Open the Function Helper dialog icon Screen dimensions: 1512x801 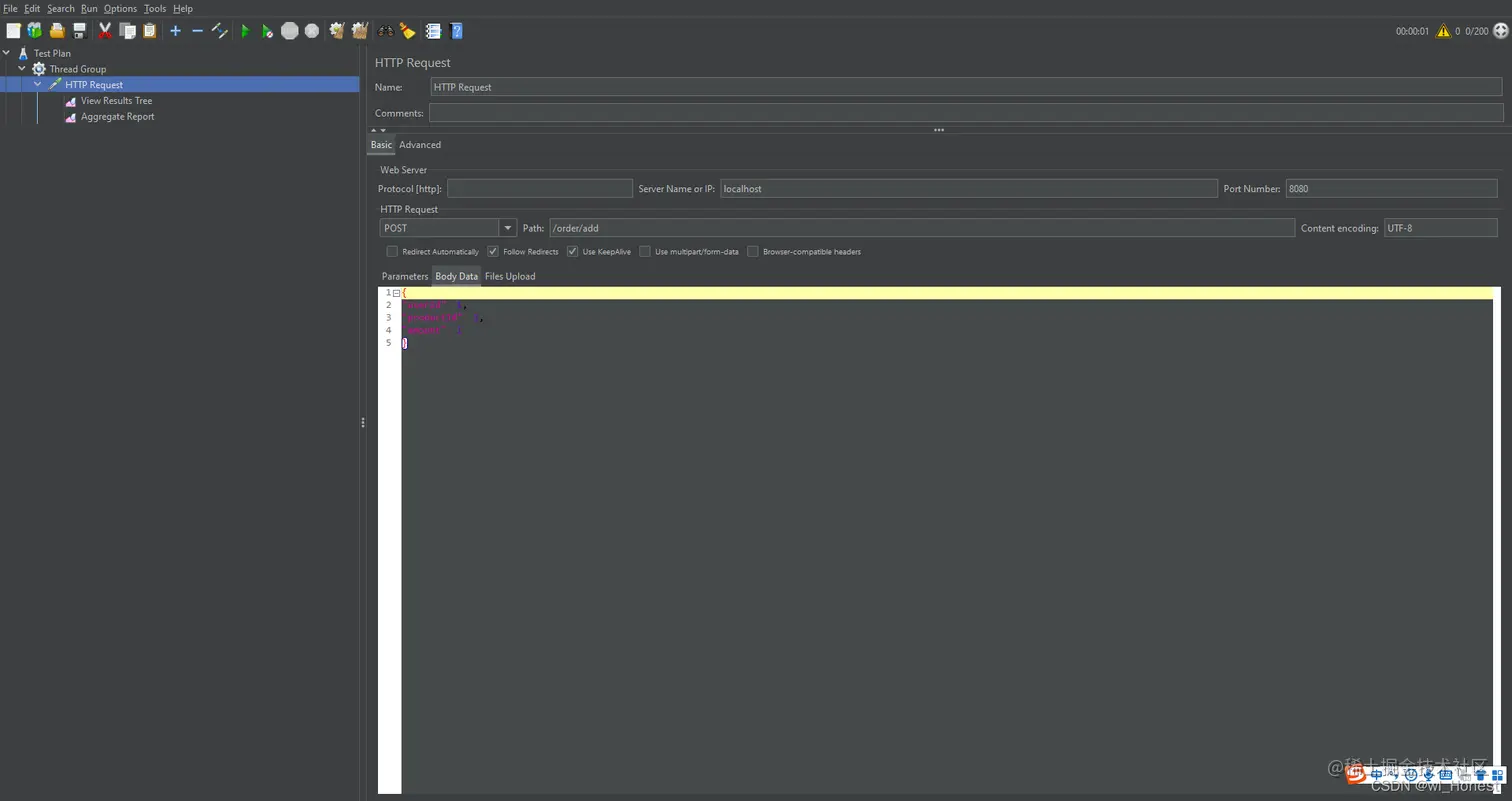point(433,31)
